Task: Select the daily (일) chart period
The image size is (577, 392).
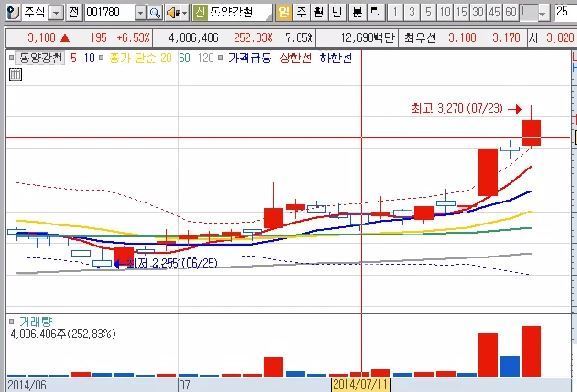Action: click(x=284, y=13)
